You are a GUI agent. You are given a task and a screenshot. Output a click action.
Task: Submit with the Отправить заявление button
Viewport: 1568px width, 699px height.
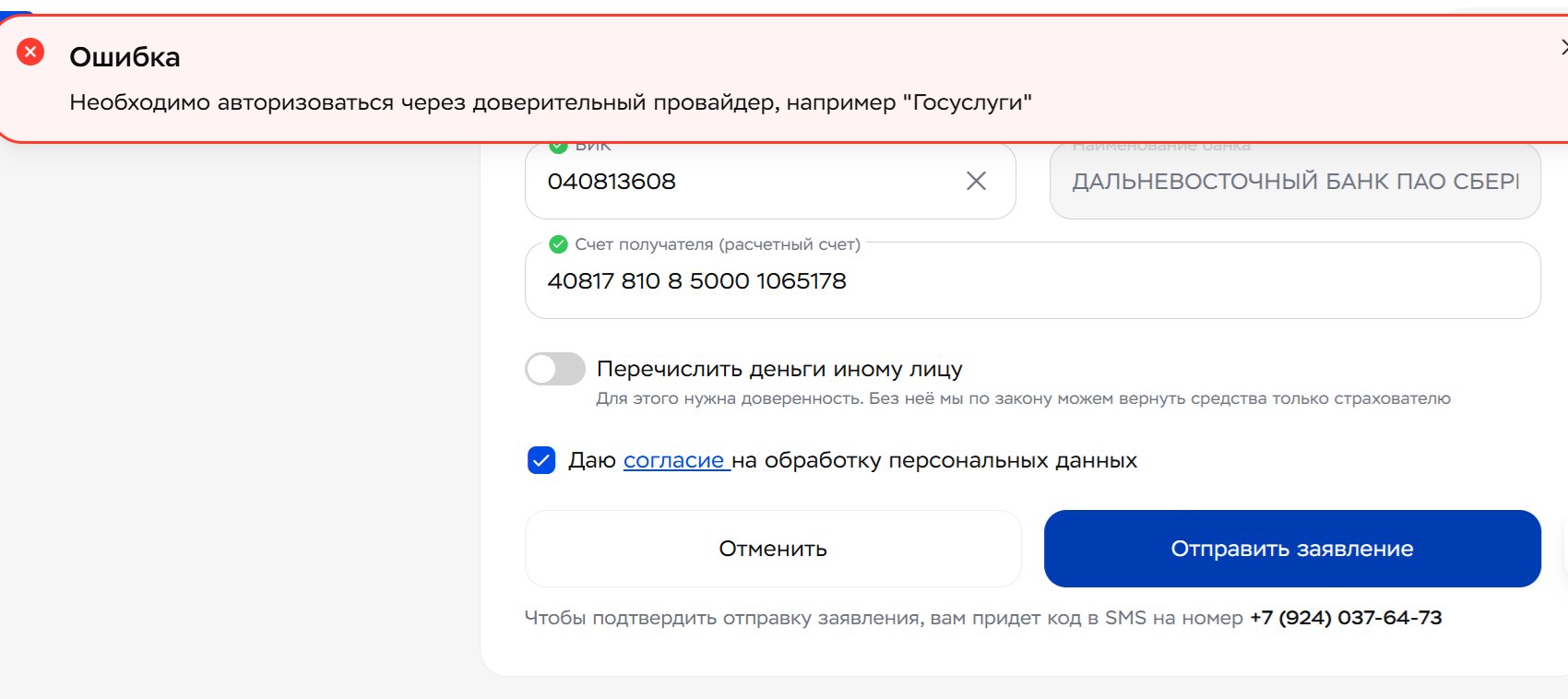1292,549
